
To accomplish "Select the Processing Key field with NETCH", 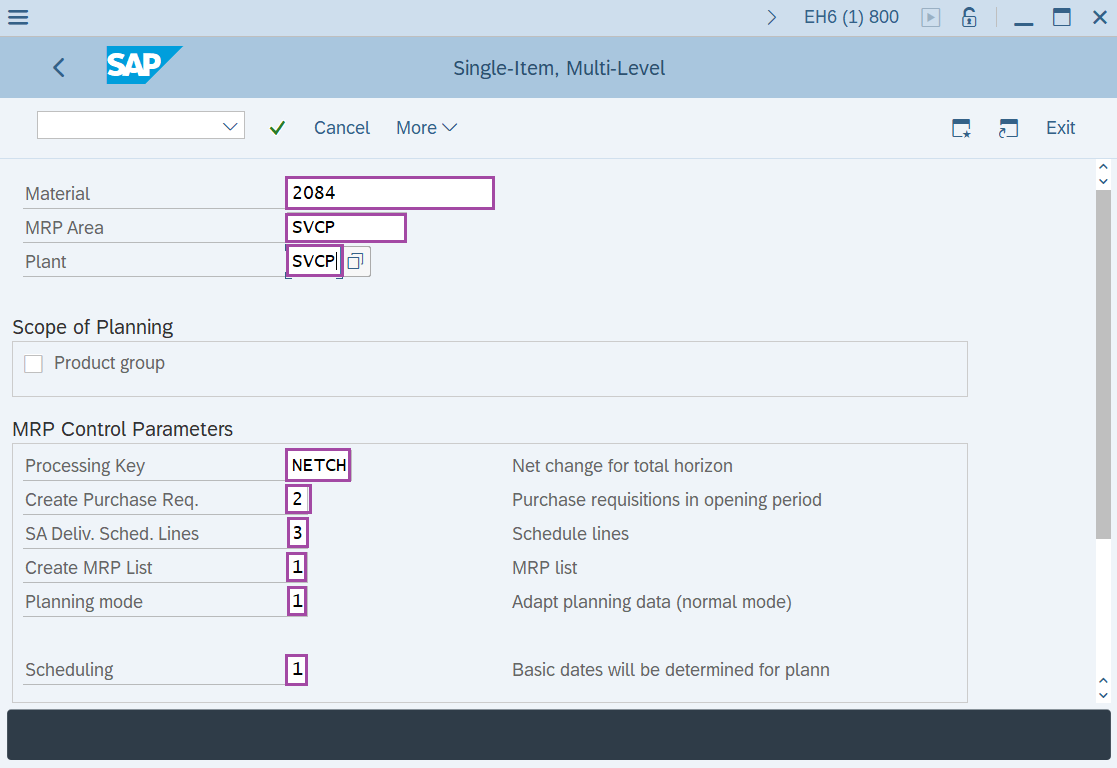I will 318,464.
